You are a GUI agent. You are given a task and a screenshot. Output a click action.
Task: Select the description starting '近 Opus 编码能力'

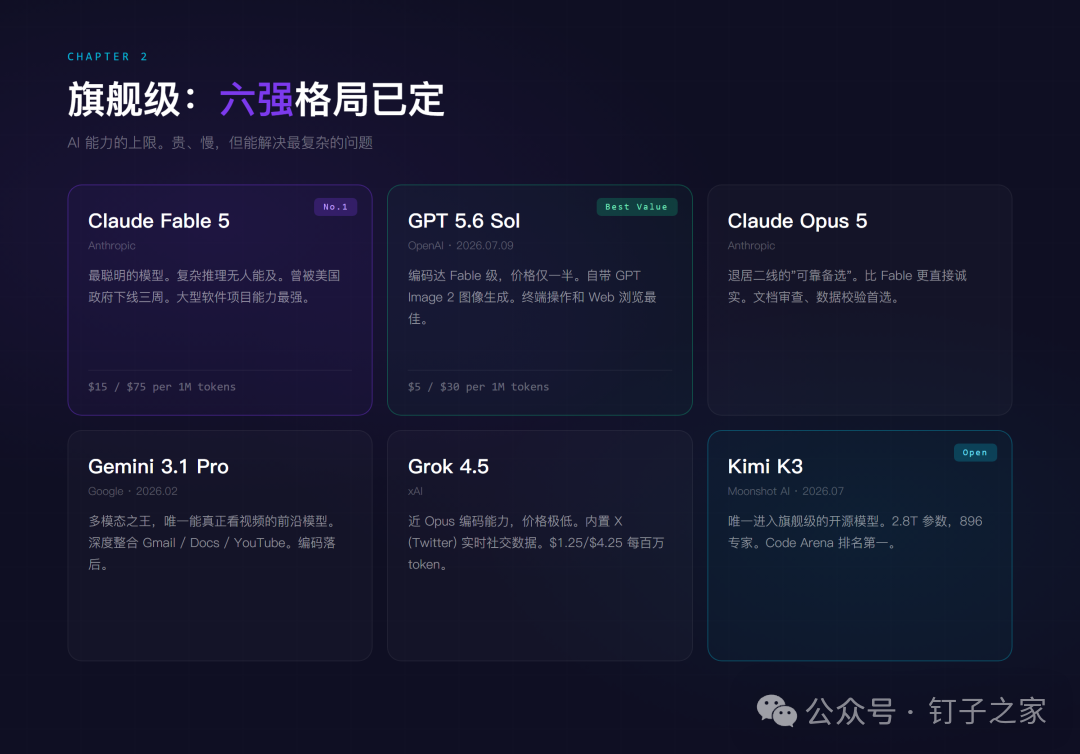536,543
